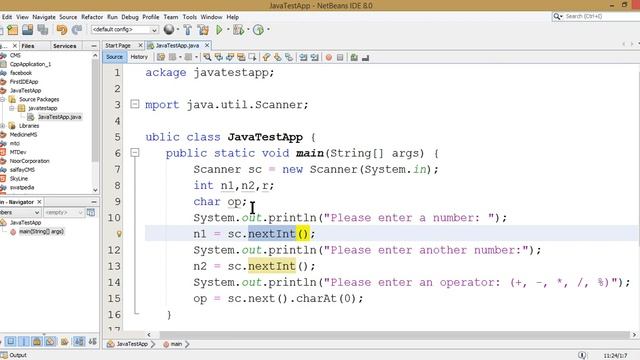The height and width of the screenshot is (360, 640).
Task: Click the main breadcrumb below the editor
Action: 173,344
